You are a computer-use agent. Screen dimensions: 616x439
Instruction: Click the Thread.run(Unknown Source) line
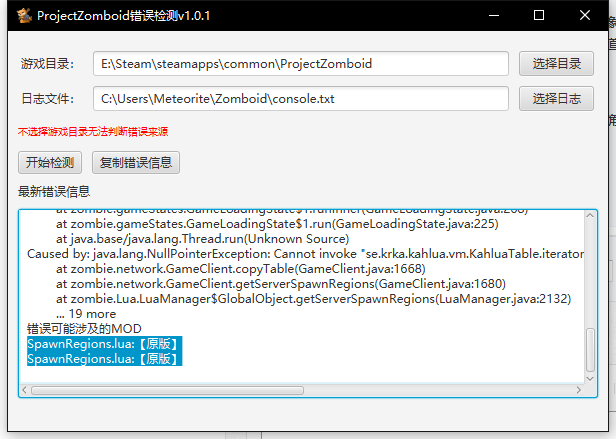[202, 239]
